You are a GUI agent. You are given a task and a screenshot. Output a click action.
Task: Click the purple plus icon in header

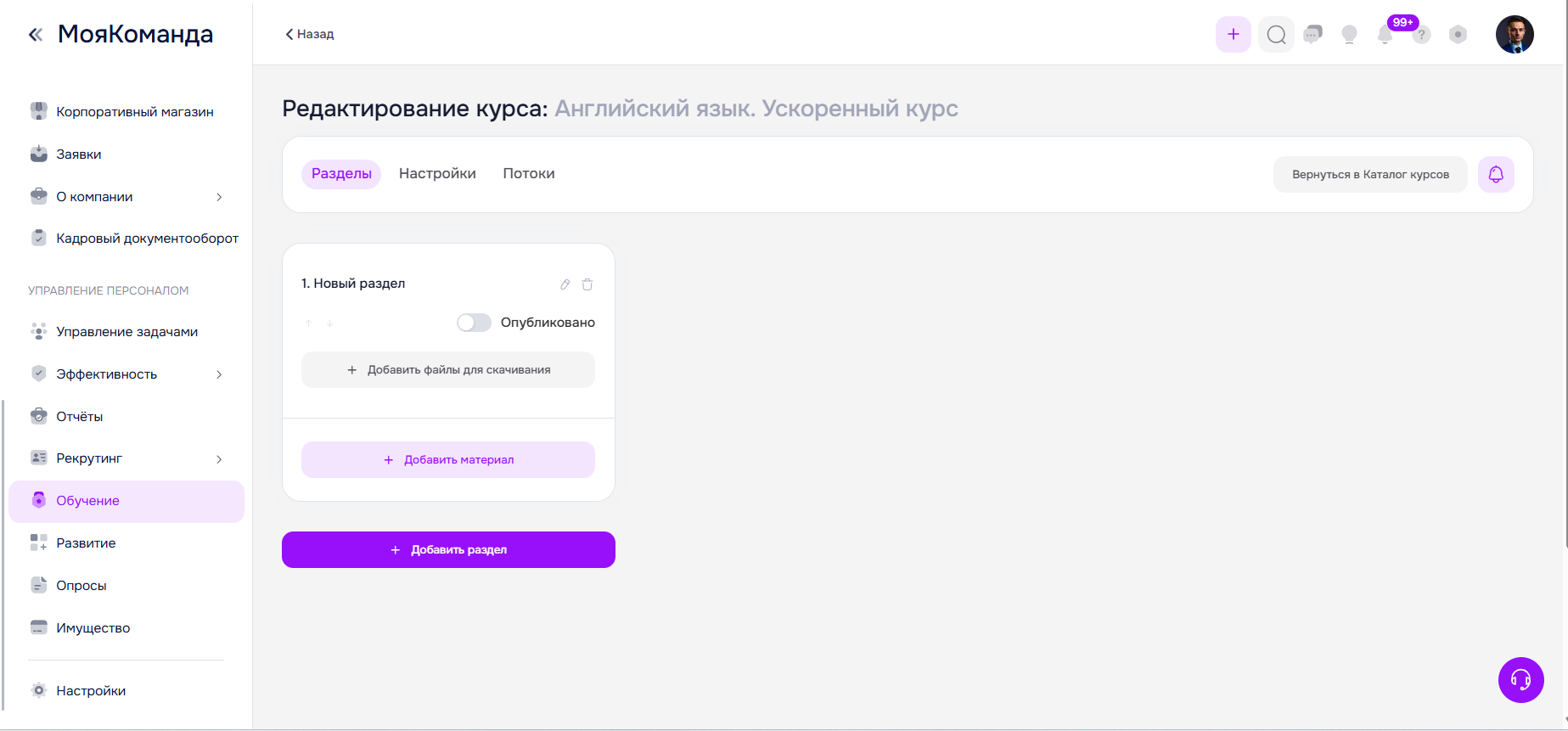[1234, 35]
